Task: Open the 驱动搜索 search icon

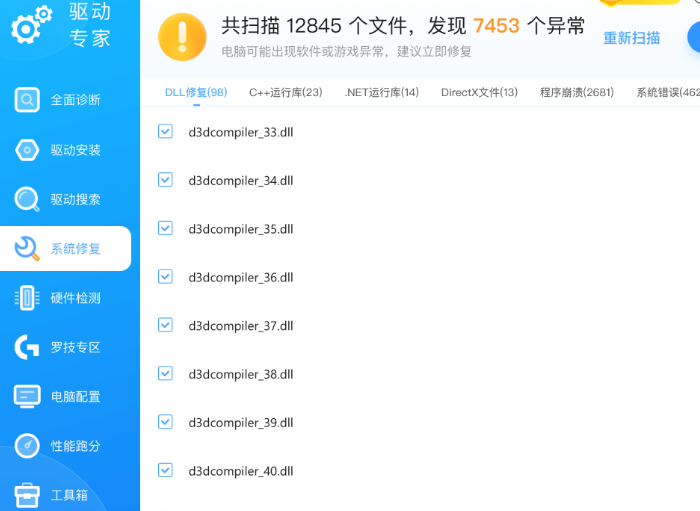Action: click(27, 199)
